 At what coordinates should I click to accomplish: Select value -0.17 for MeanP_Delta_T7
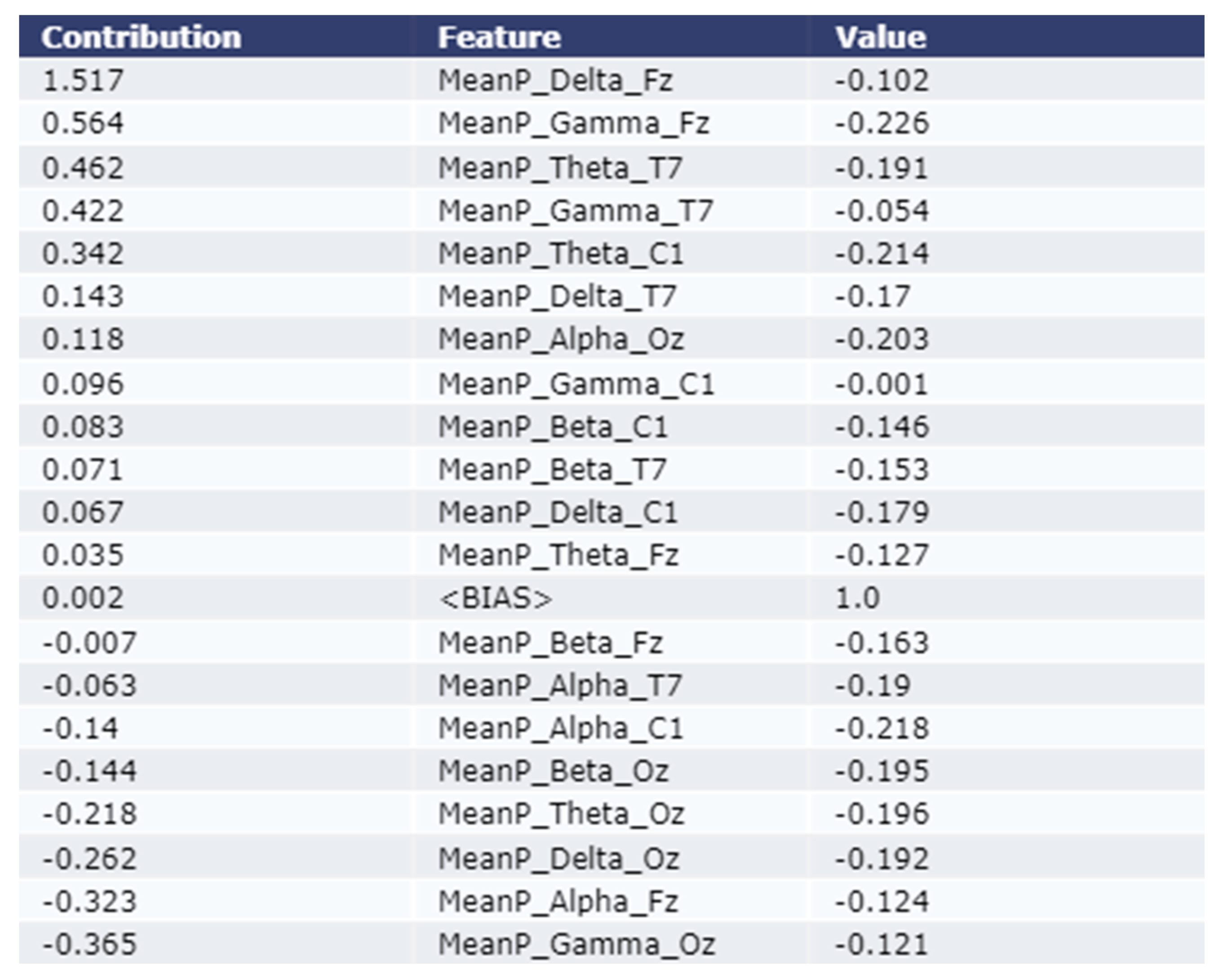point(873,296)
